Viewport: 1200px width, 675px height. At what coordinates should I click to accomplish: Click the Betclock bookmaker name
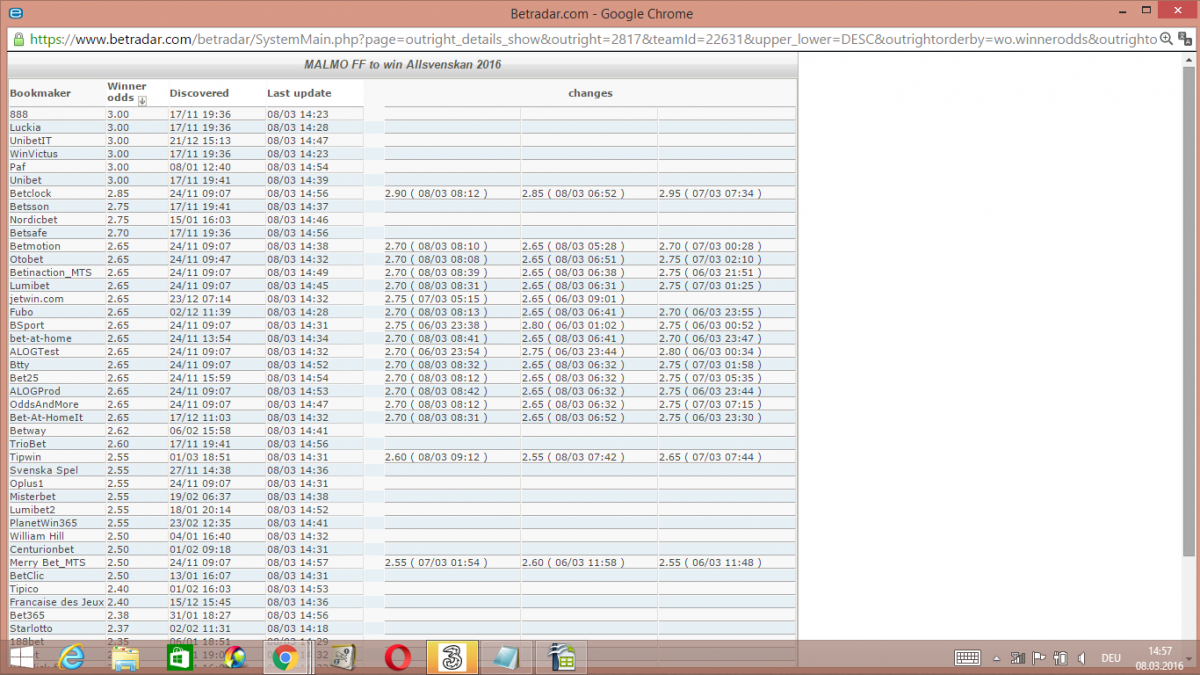(30, 193)
